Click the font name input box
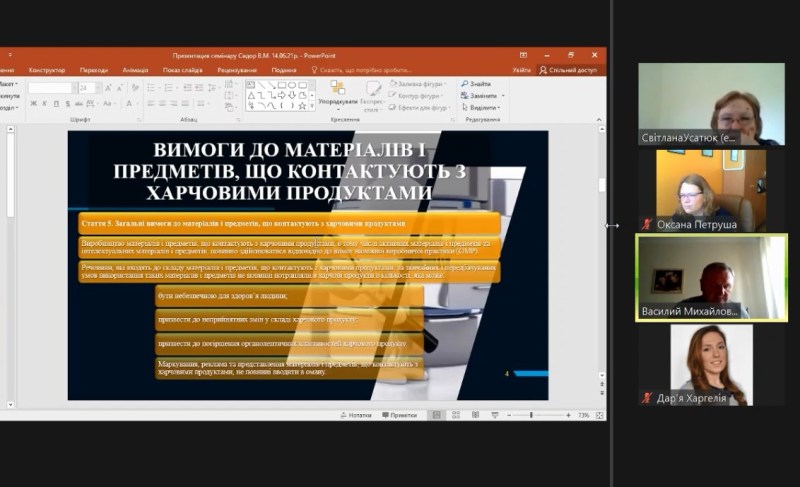 (x=50, y=88)
